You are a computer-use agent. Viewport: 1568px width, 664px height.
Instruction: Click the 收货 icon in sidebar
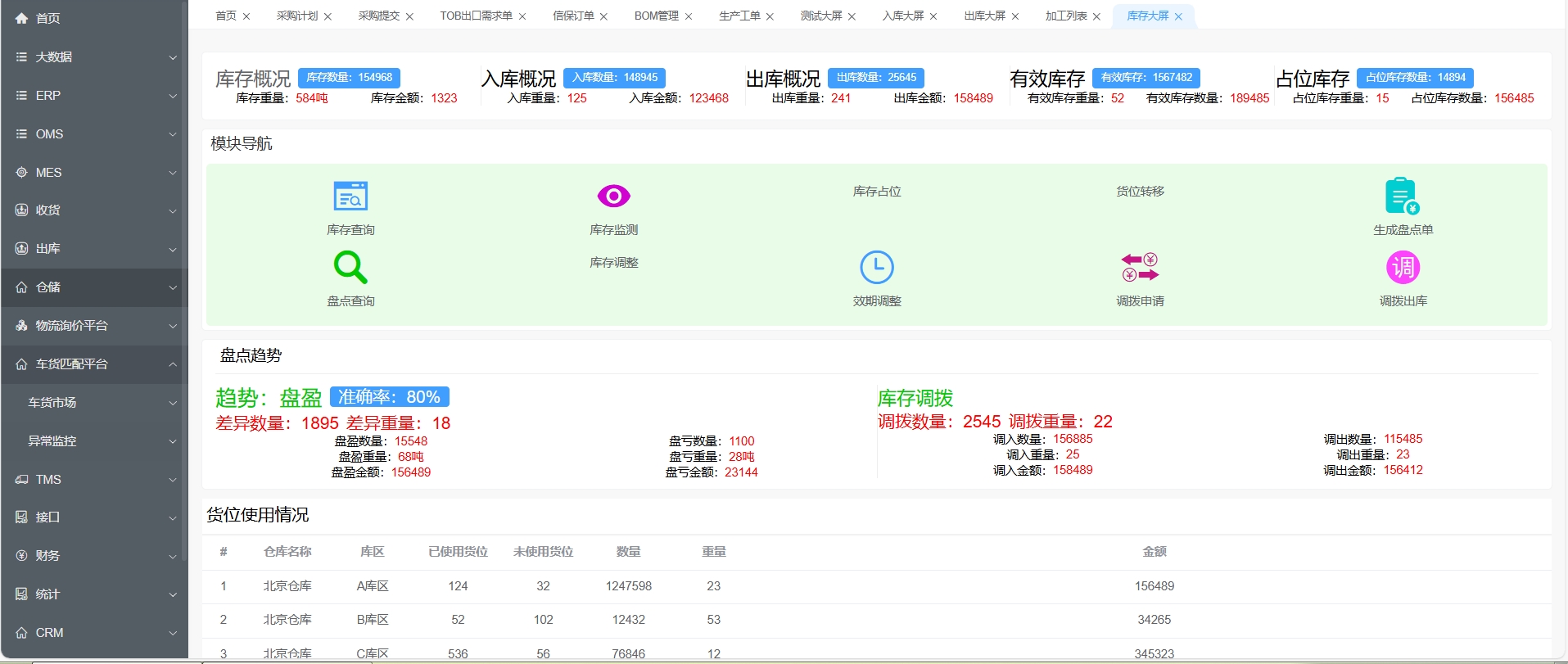(x=21, y=210)
